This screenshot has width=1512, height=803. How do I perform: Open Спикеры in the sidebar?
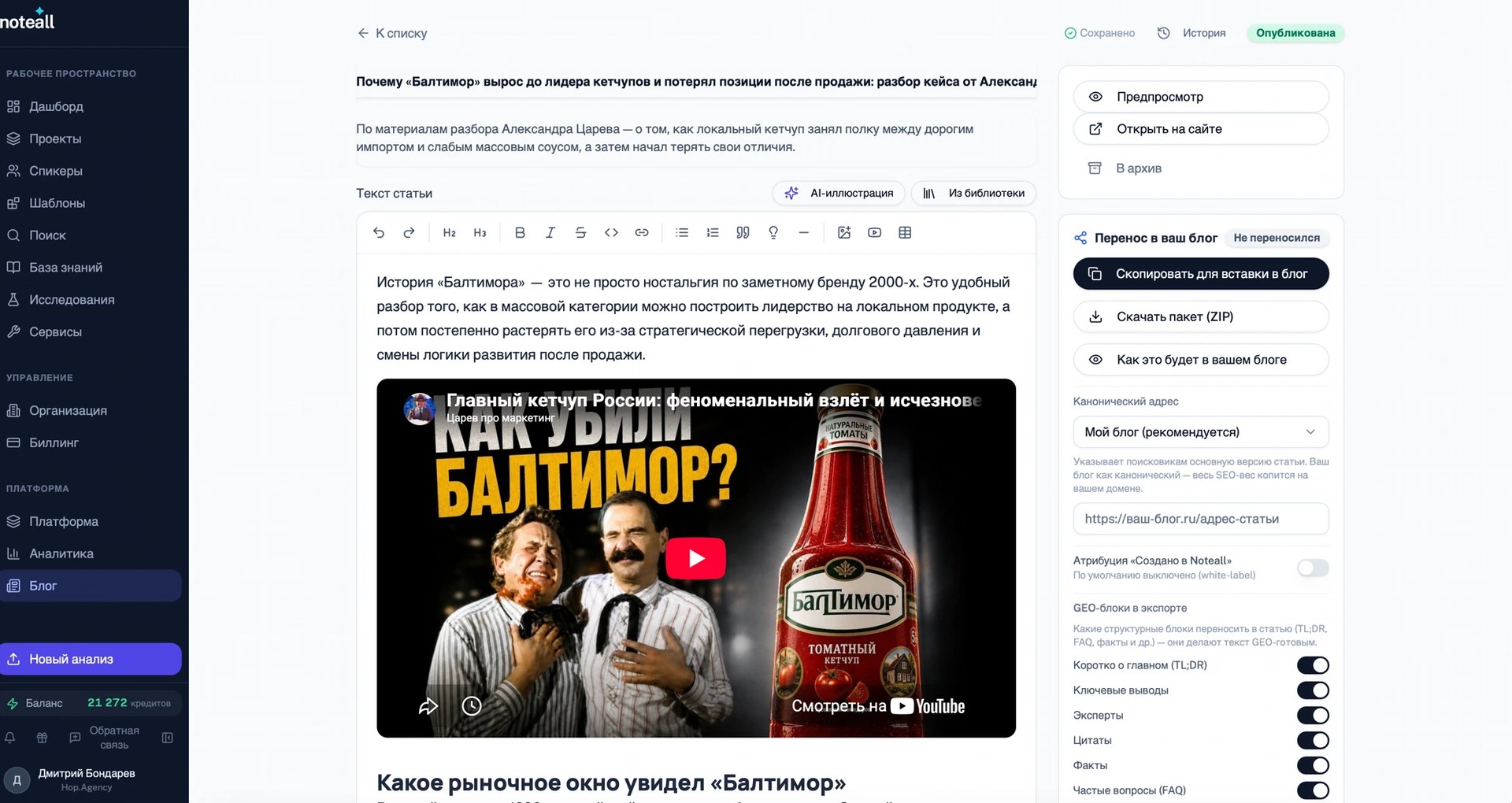click(91, 171)
